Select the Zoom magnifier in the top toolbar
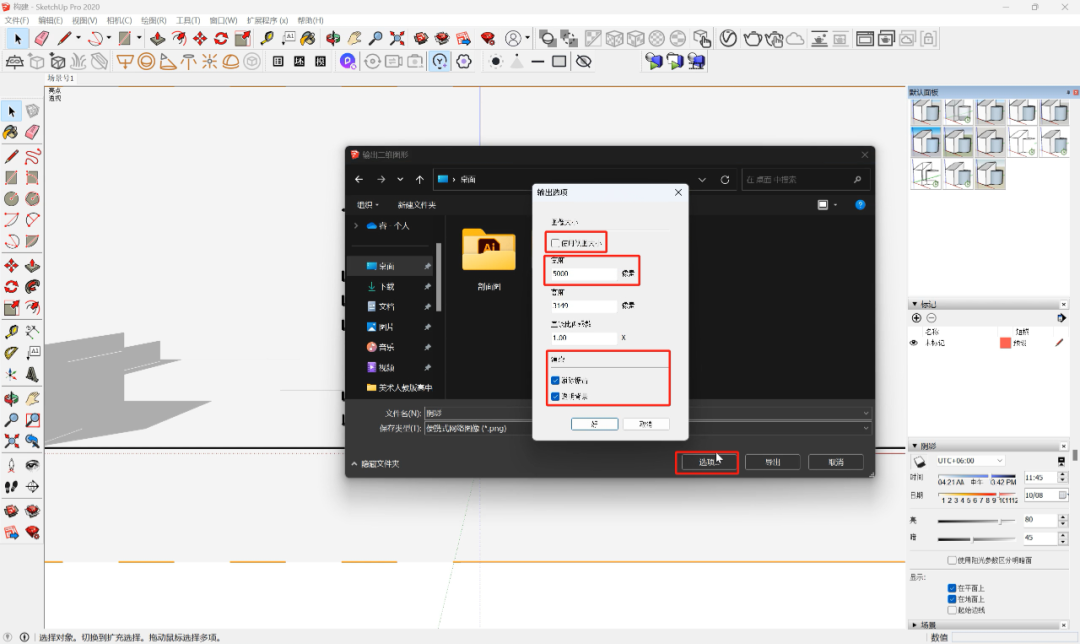Viewport: 1080px width, 644px height. (x=375, y=39)
